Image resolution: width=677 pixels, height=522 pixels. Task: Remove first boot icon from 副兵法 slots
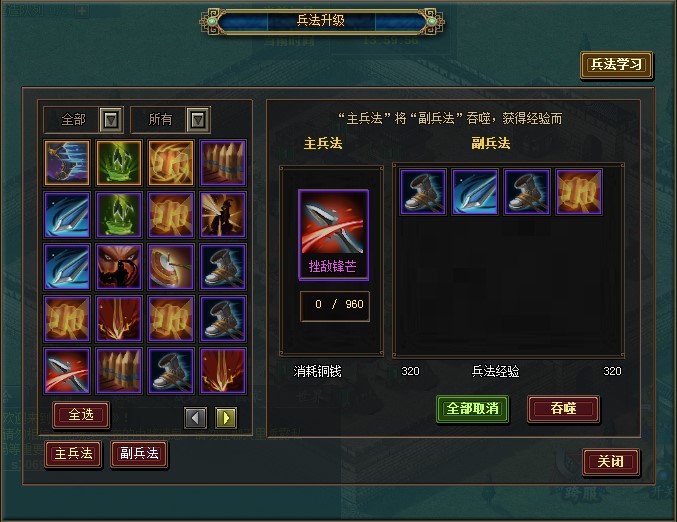pyautogui.click(x=423, y=192)
